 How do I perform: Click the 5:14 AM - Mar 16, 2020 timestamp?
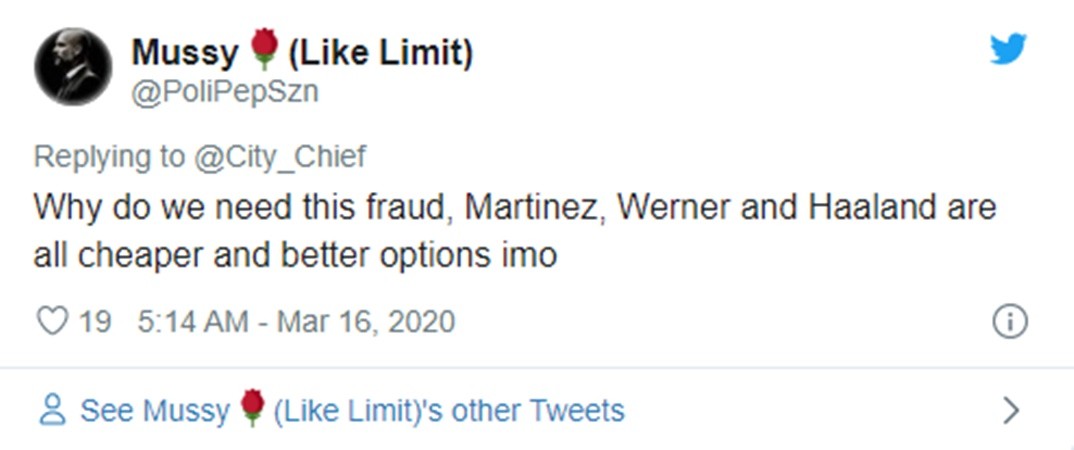point(292,322)
